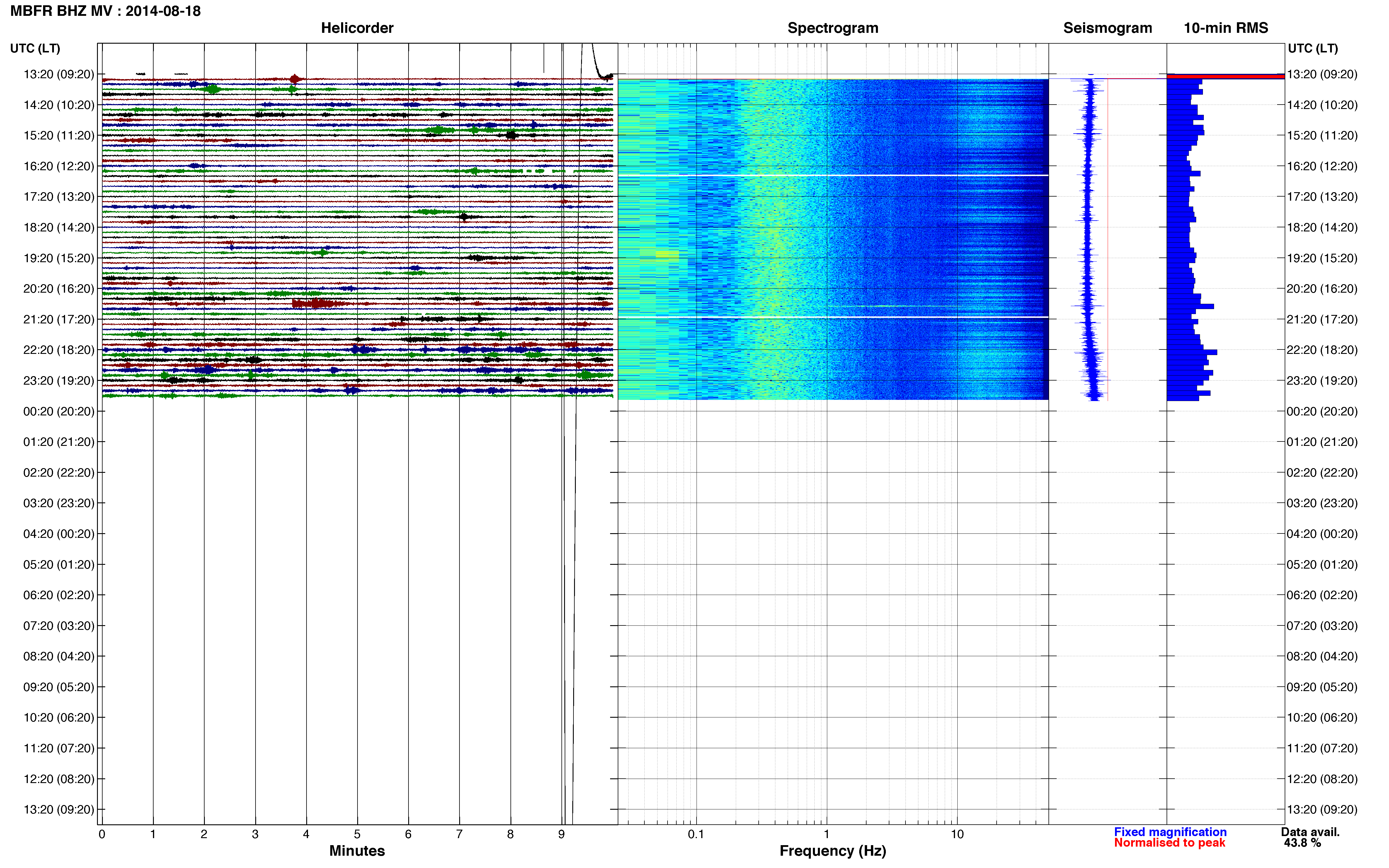
Task: Click left-axis time label '04:20 (00:20)'
Action: (x=59, y=533)
